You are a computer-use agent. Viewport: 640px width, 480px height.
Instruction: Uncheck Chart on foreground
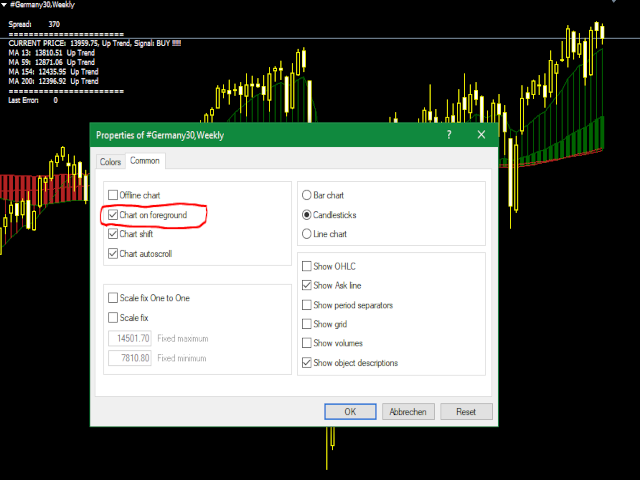pyautogui.click(x=113, y=215)
